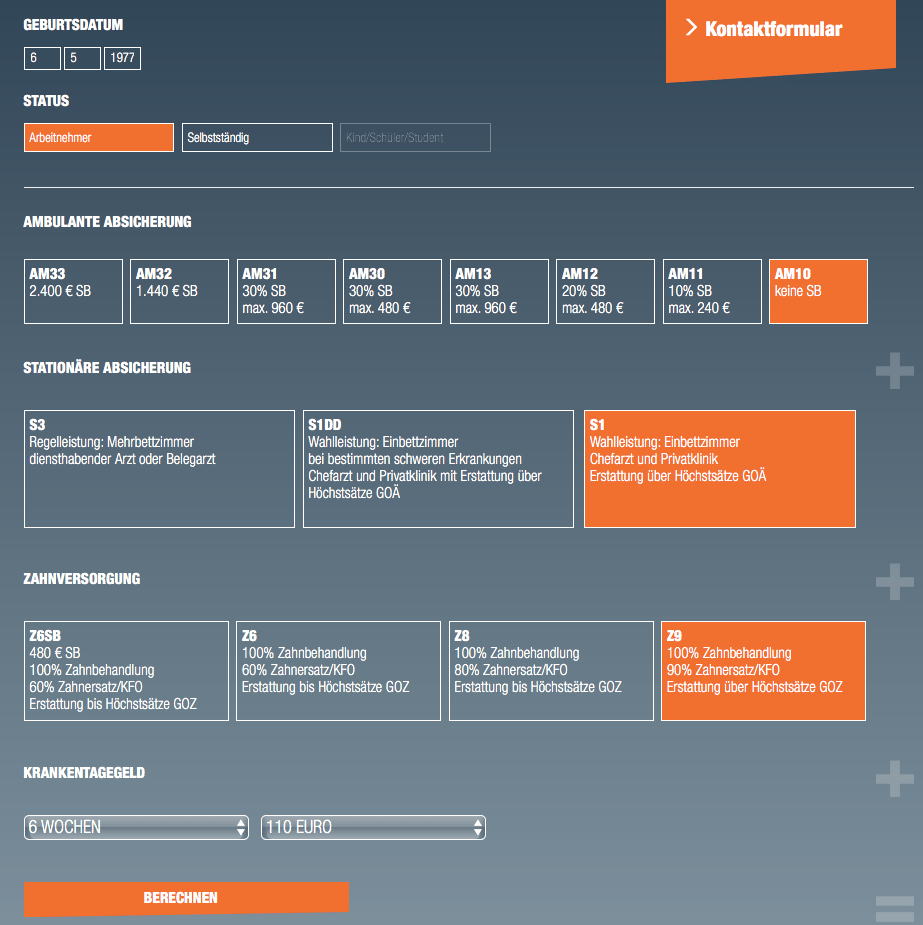Viewport: 923px width, 925px height.
Task: Choose S1DD hospital tariff option
Action: 438,469
